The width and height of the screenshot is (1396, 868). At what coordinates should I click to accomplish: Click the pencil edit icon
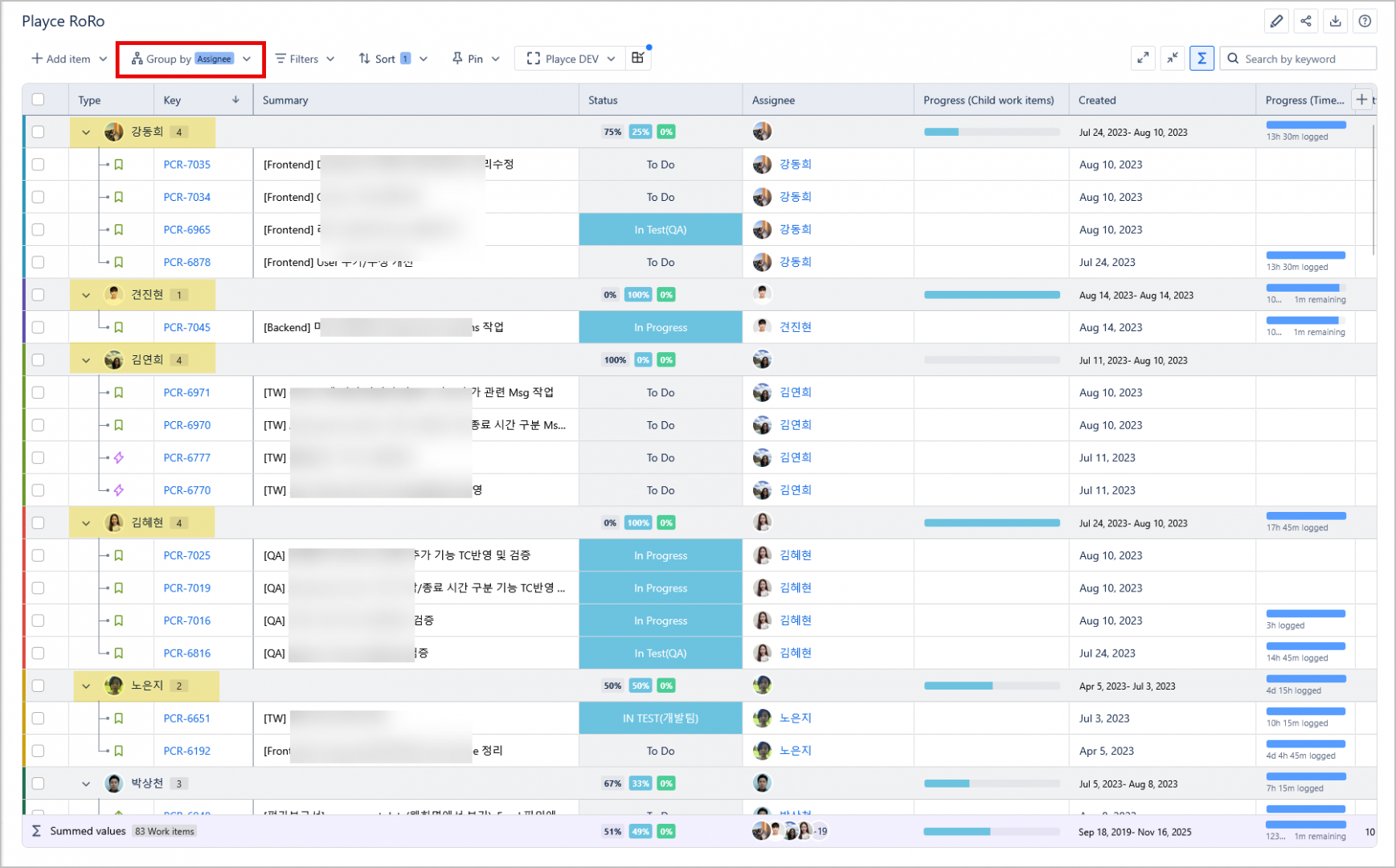[1276, 22]
